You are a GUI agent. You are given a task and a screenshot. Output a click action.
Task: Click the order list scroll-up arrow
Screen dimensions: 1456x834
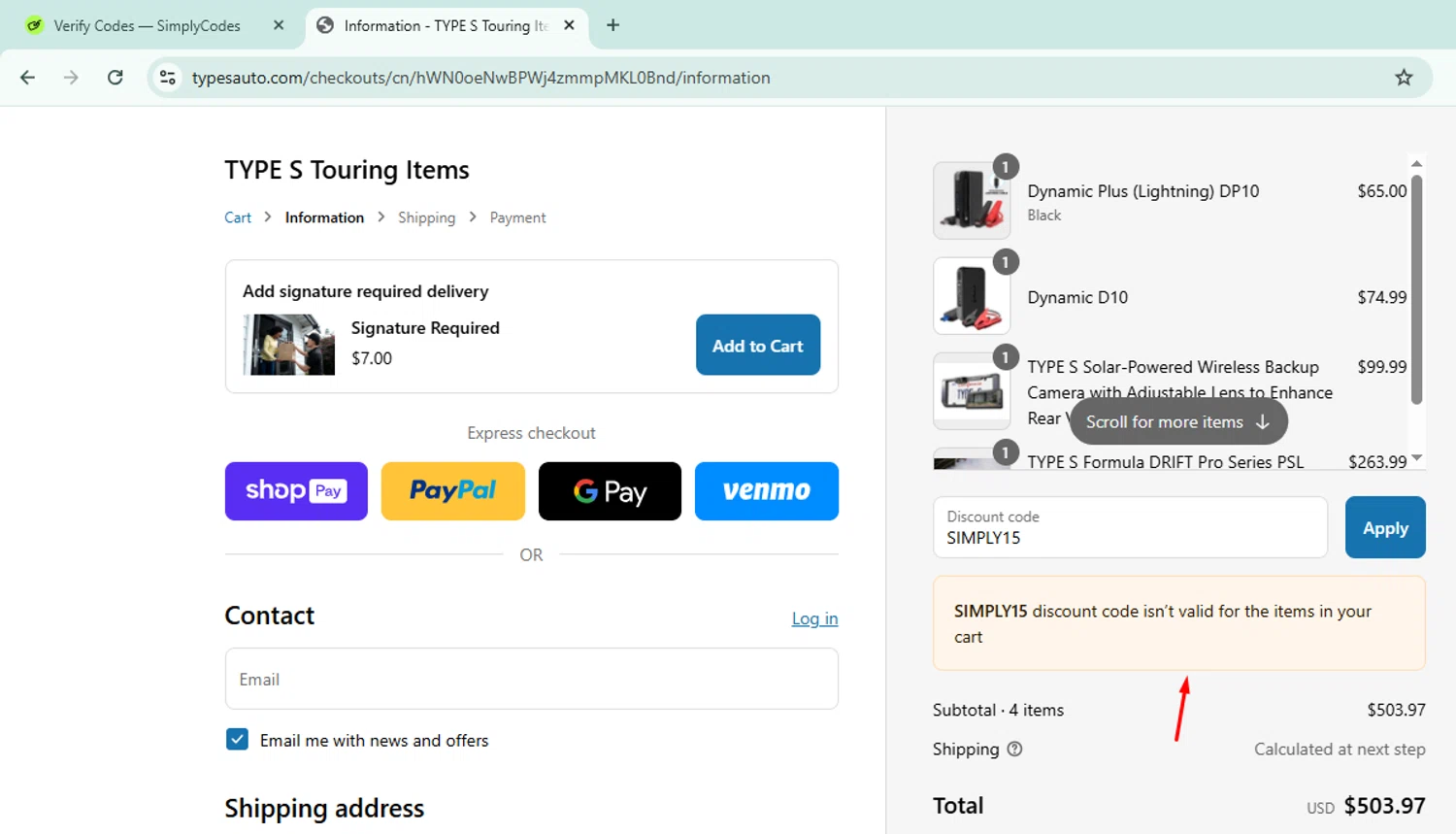coord(1416,163)
